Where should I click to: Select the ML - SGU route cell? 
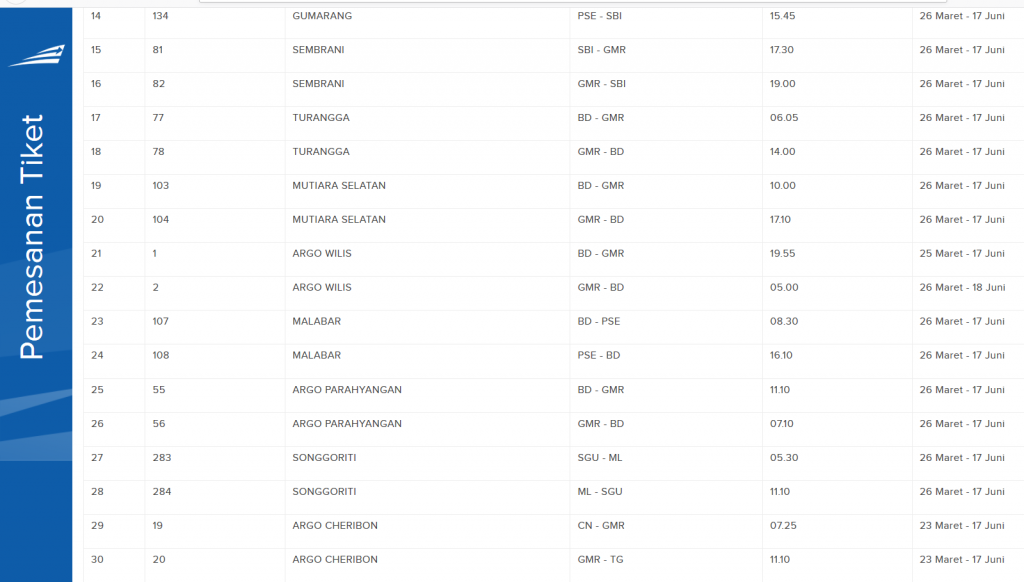(600, 492)
